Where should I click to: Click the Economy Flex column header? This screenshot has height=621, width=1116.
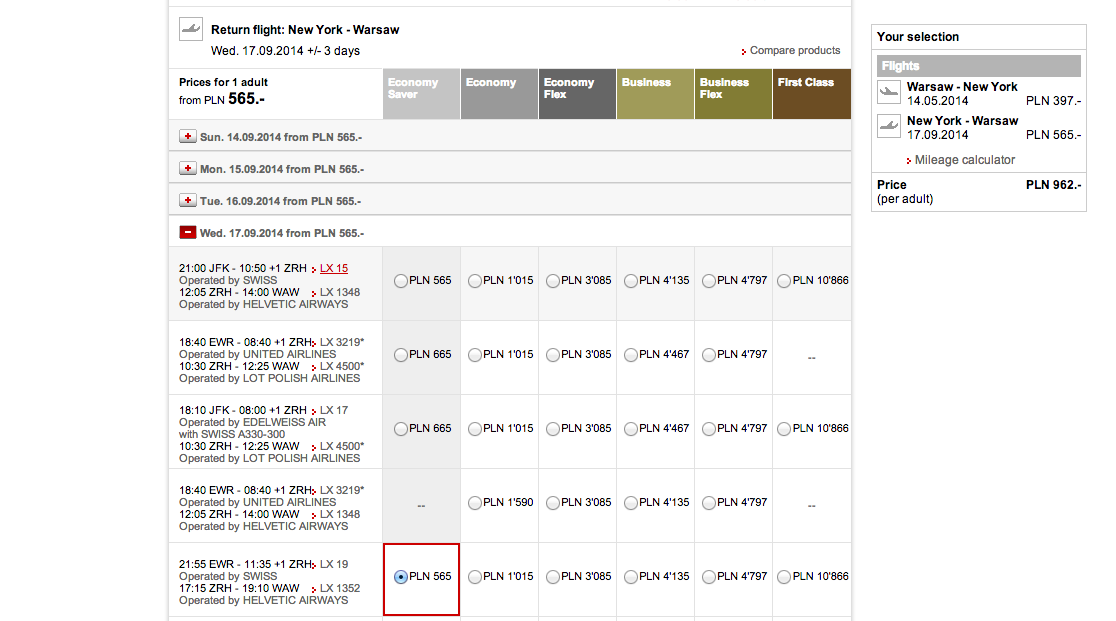577,94
